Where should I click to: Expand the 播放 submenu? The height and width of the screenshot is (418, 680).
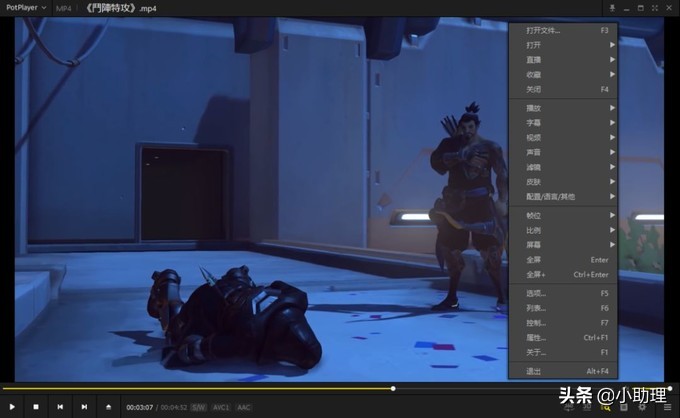click(x=563, y=108)
